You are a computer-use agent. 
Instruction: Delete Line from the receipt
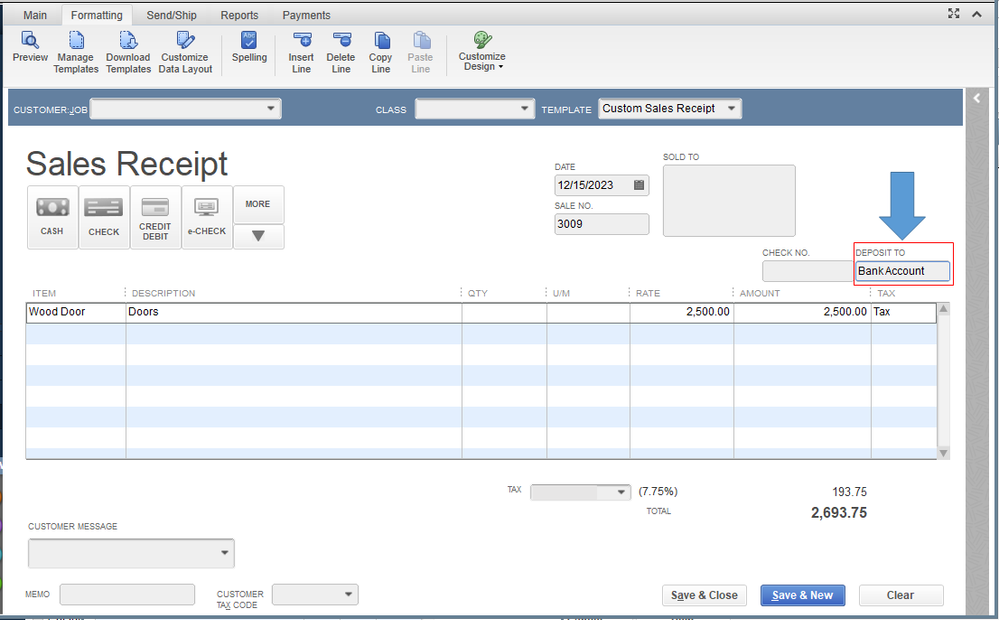point(341,52)
